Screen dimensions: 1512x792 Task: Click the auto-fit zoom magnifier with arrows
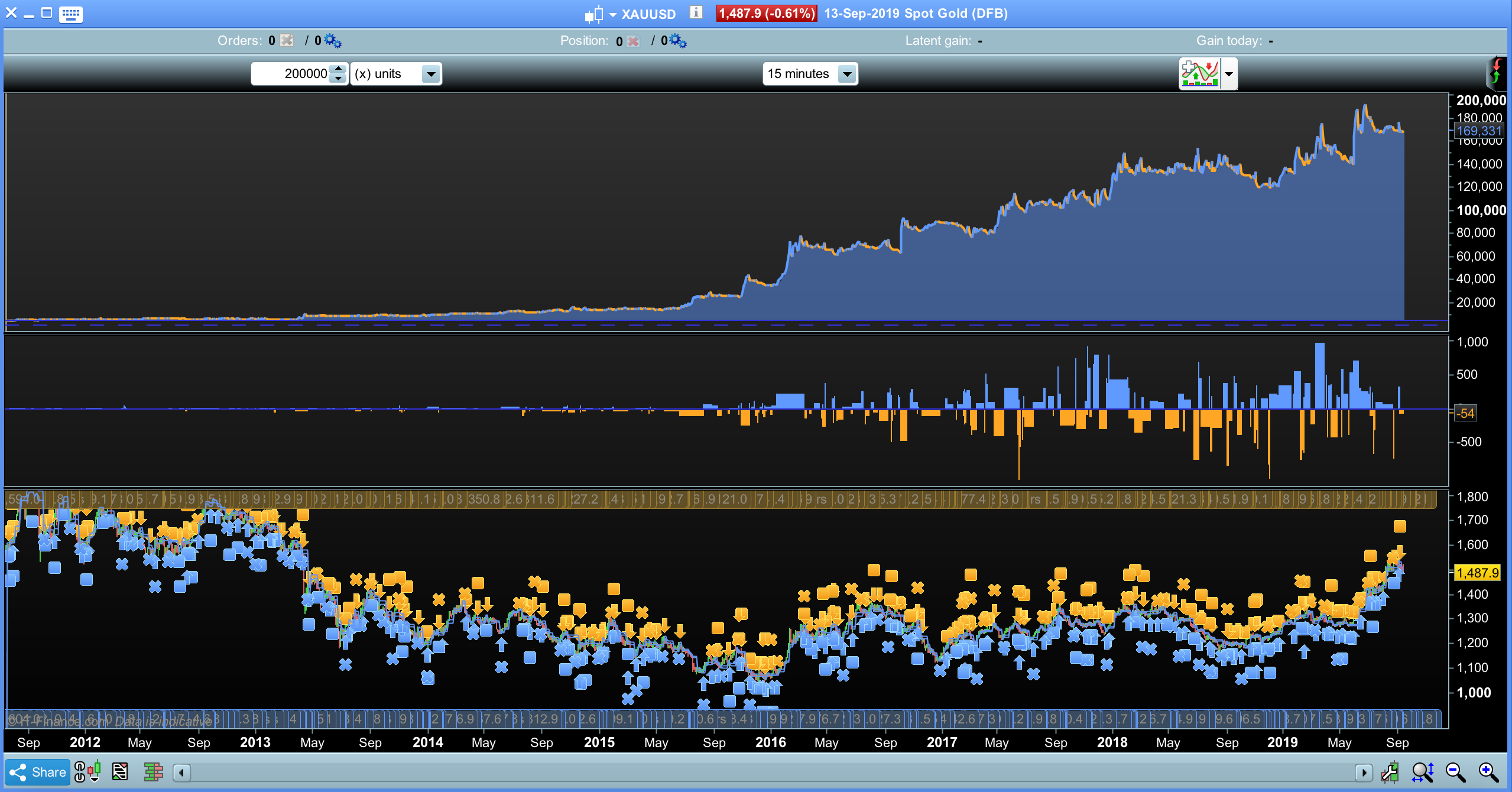click(x=1422, y=772)
